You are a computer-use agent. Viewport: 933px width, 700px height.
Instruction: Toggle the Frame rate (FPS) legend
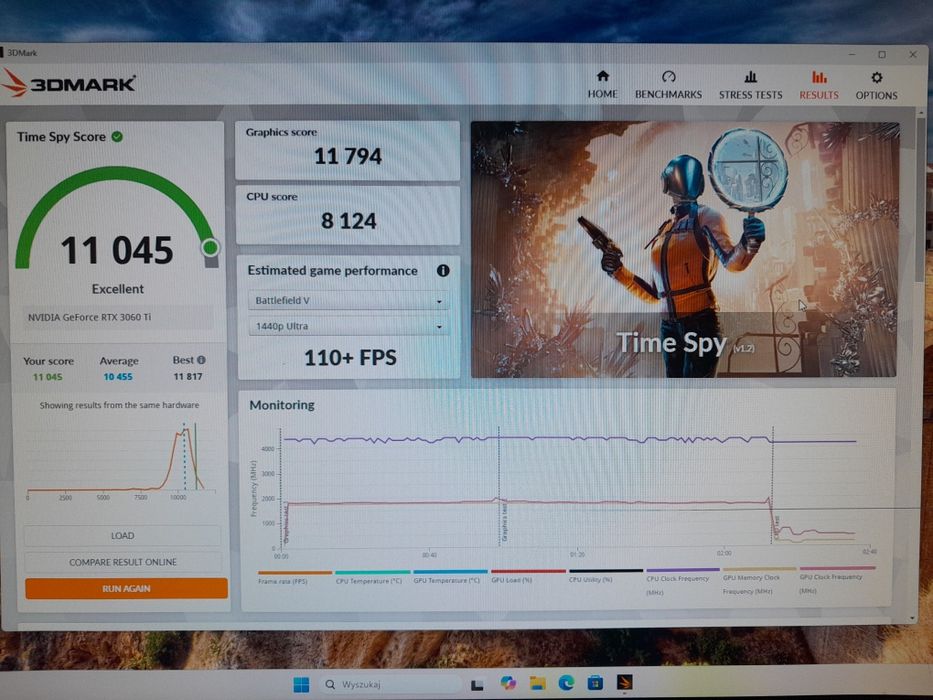294,577
